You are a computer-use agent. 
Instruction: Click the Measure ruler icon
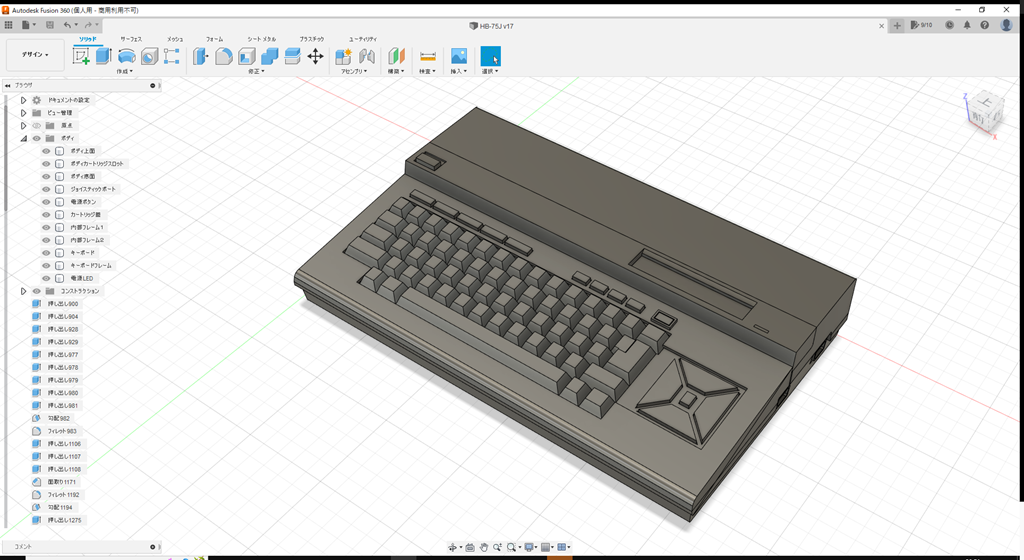(x=427, y=56)
